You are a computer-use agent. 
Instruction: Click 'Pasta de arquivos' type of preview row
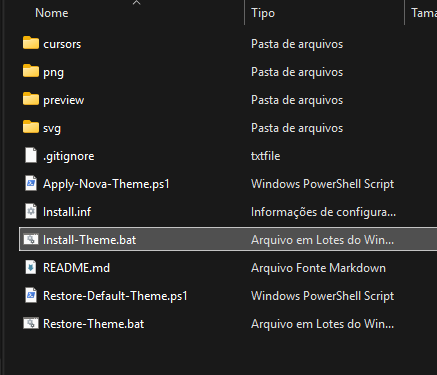[297, 100]
